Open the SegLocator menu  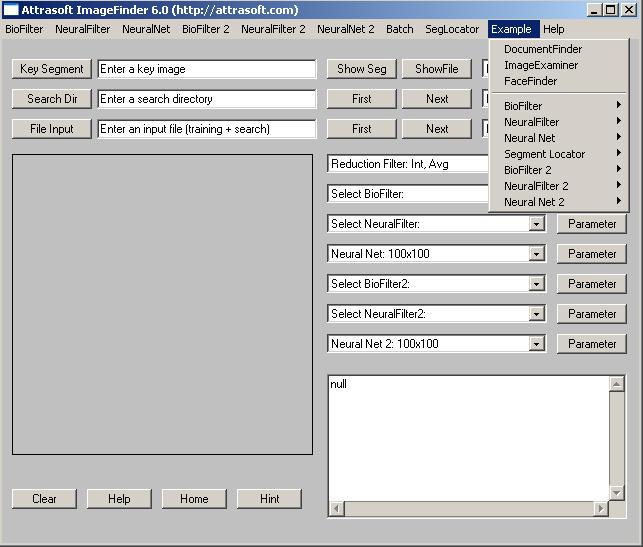pos(452,29)
